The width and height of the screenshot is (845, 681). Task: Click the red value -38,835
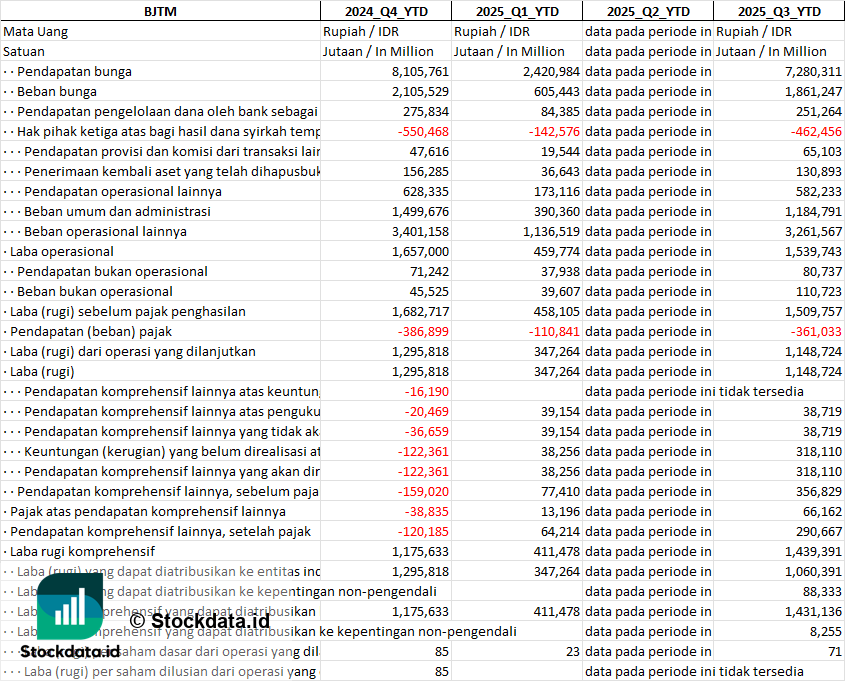click(426, 511)
